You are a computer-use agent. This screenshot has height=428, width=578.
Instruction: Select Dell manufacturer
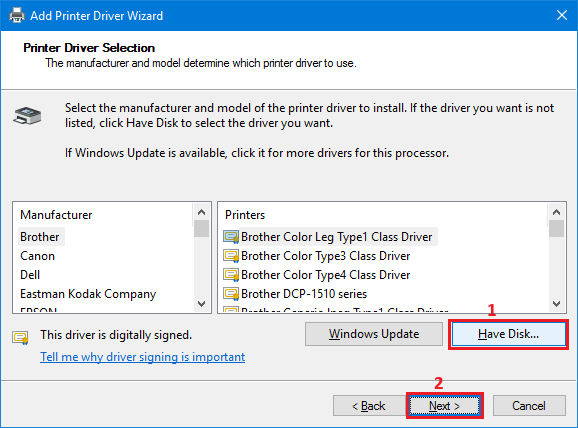click(x=30, y=275)
